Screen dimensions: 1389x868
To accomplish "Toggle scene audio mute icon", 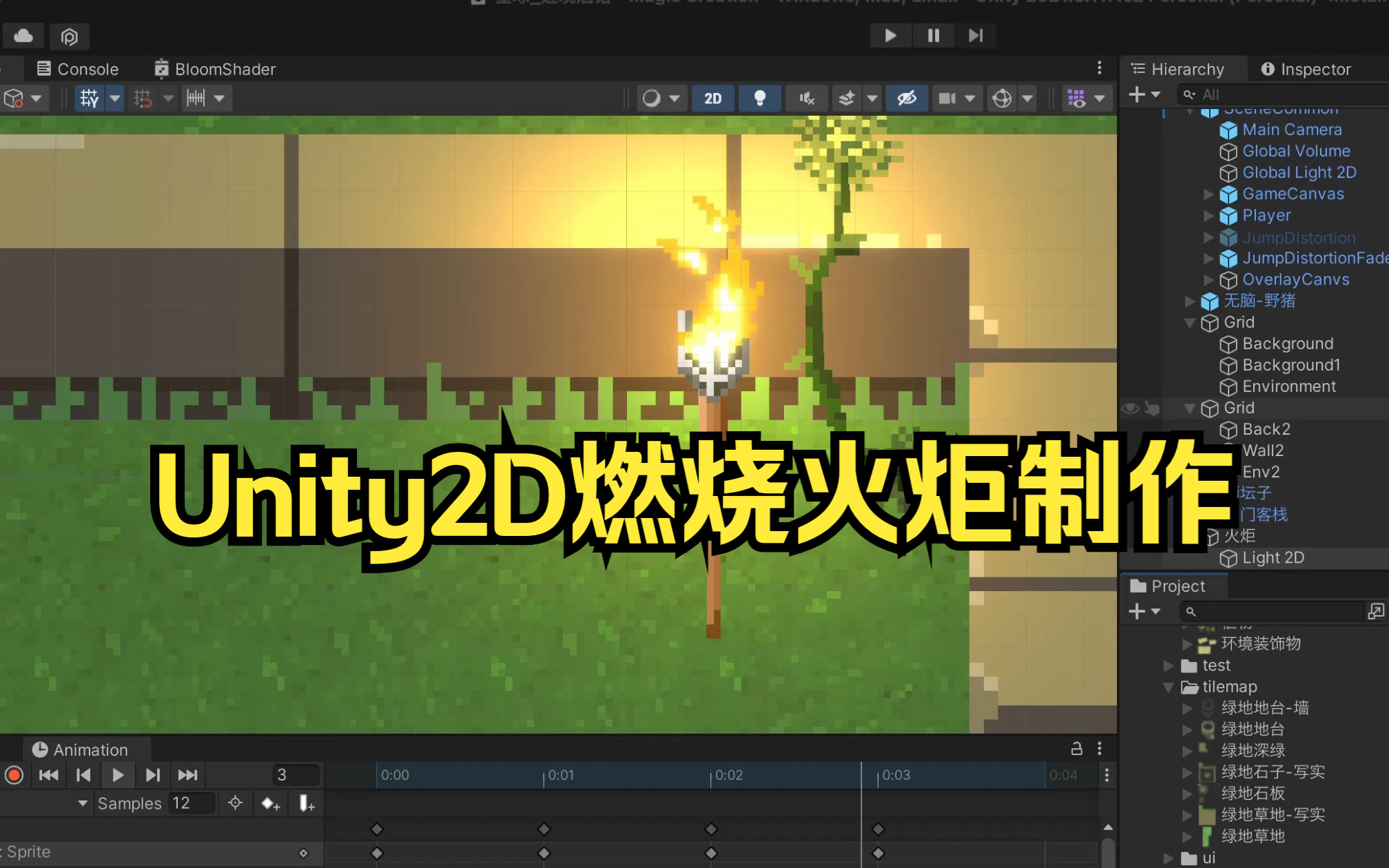I will 807,99.
